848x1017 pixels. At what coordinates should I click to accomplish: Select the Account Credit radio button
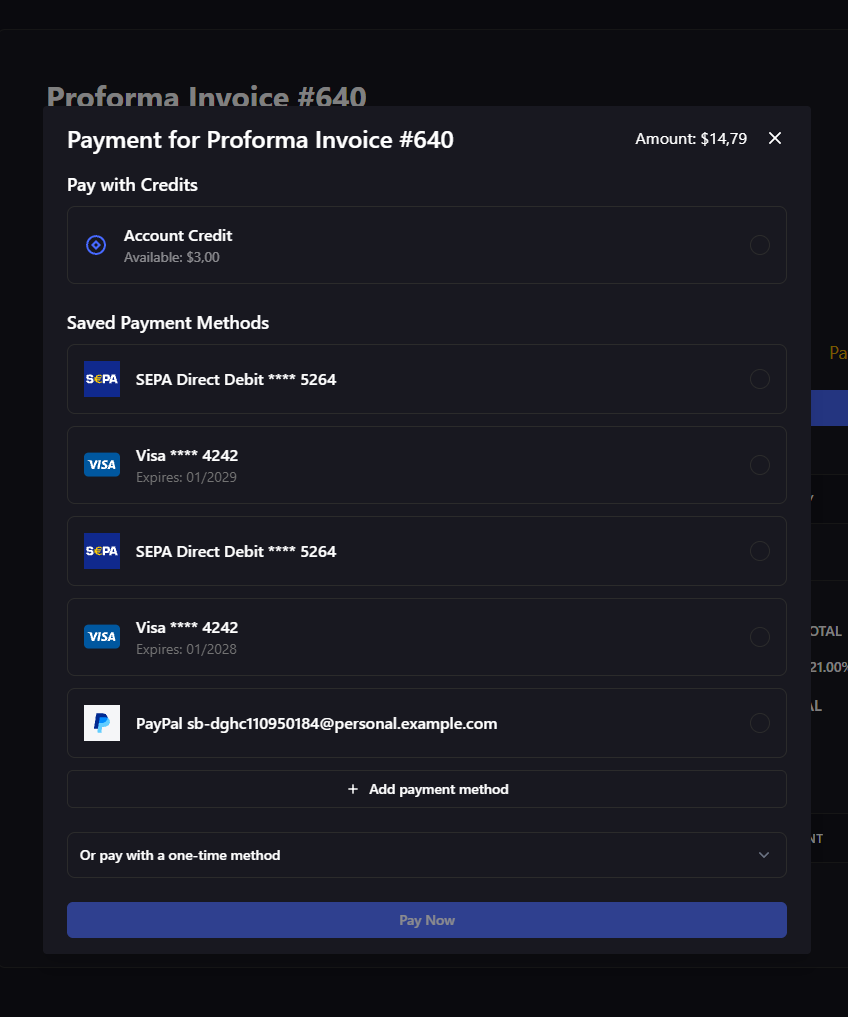(x=760, y=245)
